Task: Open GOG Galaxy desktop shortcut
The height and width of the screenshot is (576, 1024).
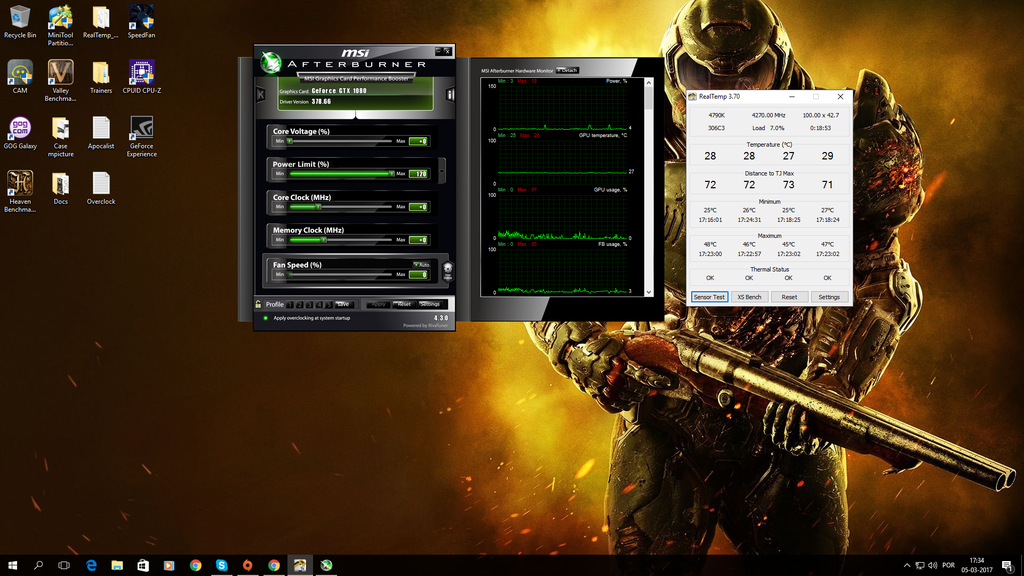Action: 20,133
